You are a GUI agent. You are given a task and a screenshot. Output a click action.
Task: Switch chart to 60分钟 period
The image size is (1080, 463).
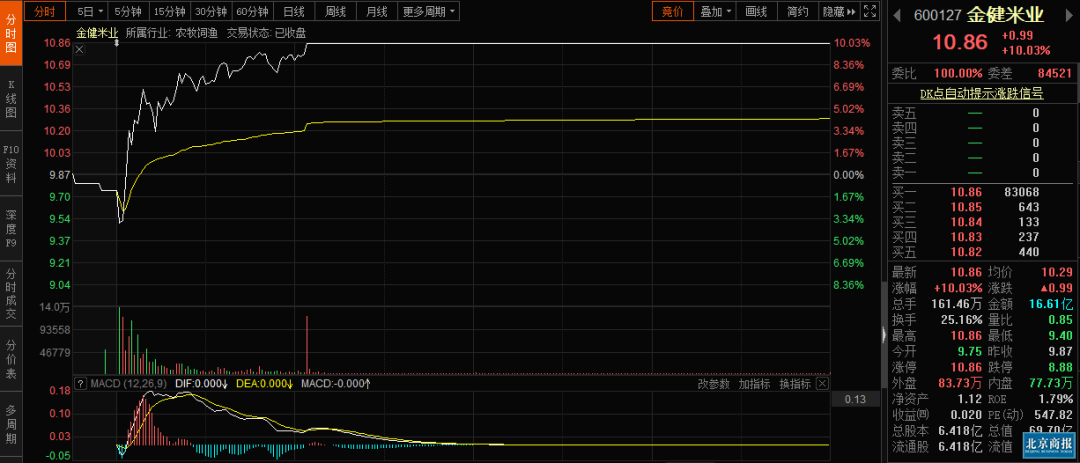[x=252, y=11]
